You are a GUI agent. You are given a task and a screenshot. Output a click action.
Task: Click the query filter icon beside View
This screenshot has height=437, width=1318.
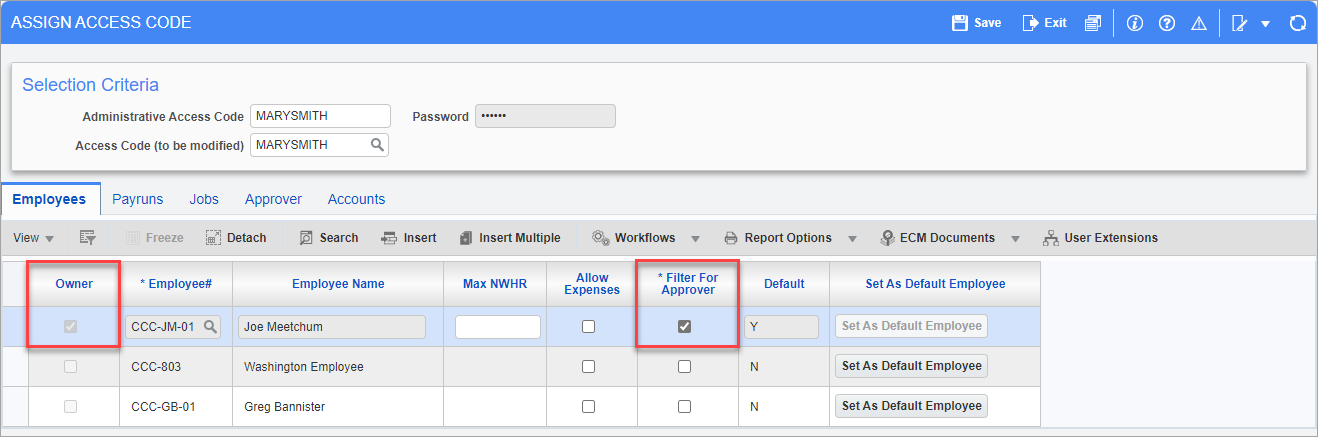click(x=87, y=237)
